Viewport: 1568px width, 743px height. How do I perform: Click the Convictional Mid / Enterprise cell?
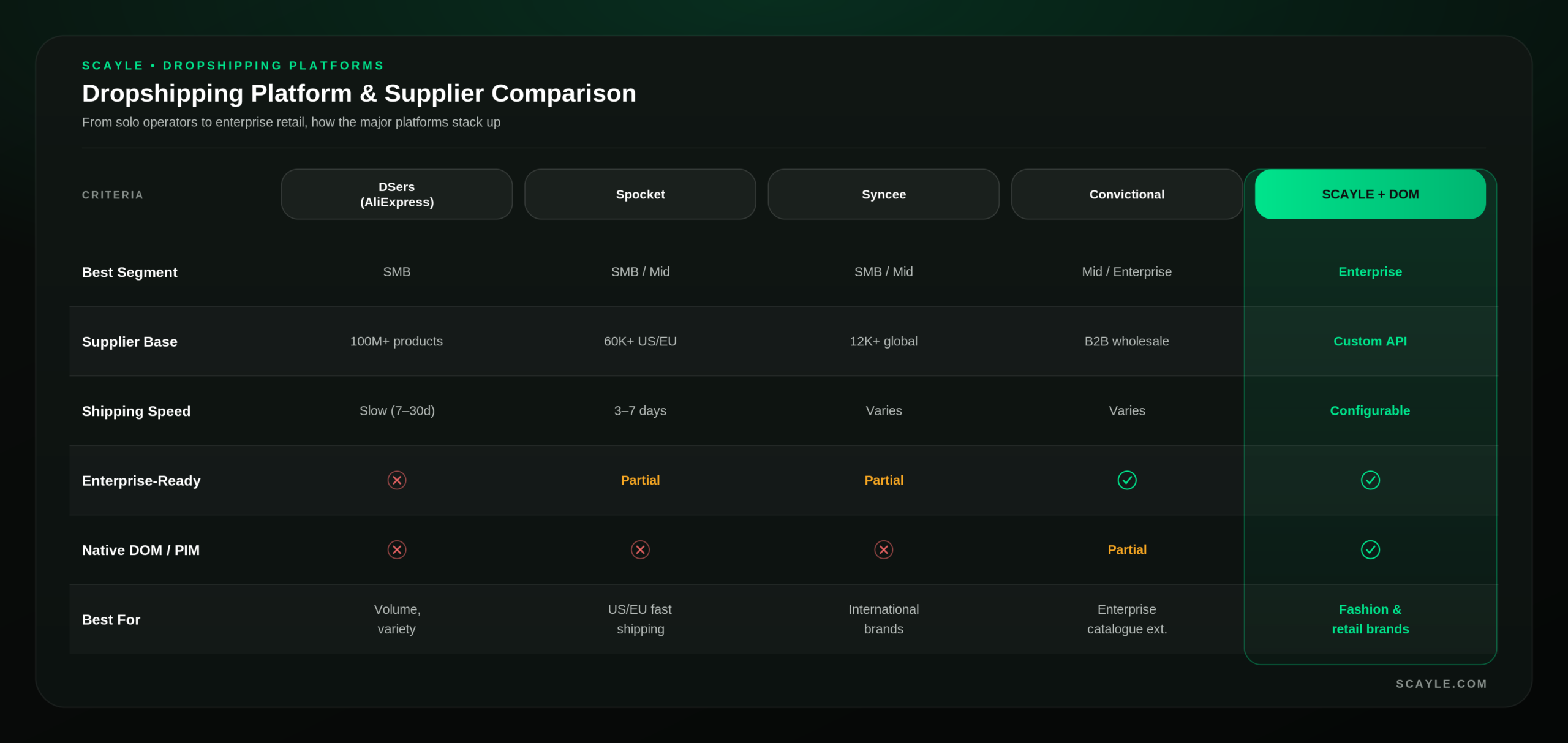(1127, 272)
